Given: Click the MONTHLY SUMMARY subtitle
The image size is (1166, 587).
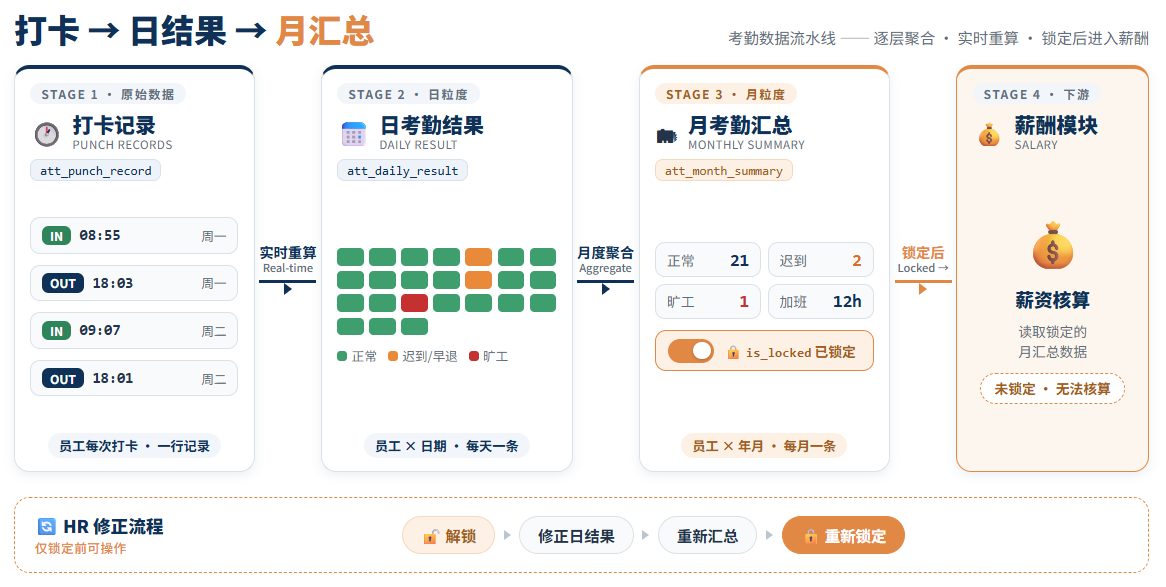Looking at the screenshot, I should coord(746,145).
